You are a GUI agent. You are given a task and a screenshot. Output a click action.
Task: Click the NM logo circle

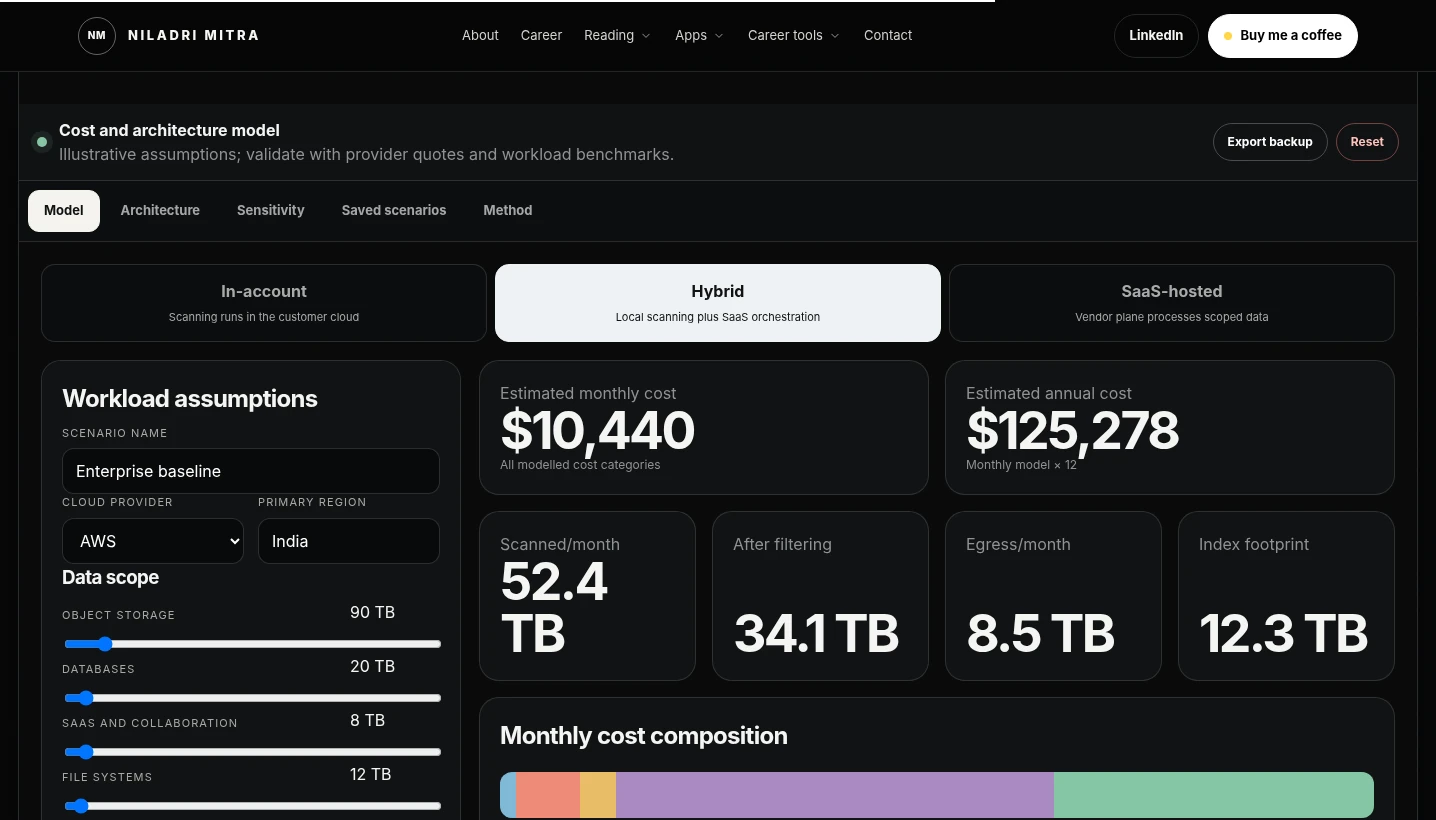[97, 35]
